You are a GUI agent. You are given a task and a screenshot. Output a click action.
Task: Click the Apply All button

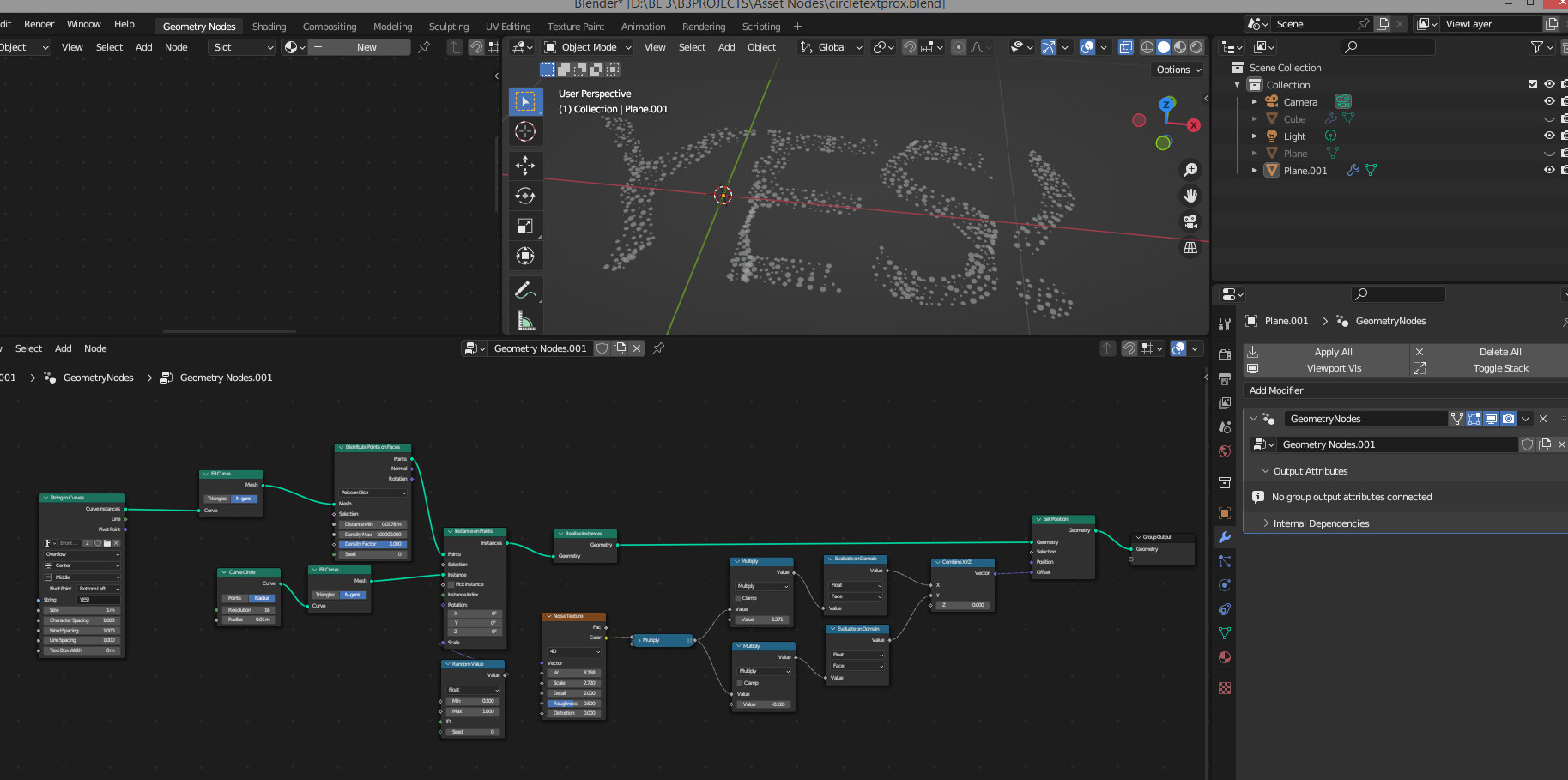[1327, 352]
